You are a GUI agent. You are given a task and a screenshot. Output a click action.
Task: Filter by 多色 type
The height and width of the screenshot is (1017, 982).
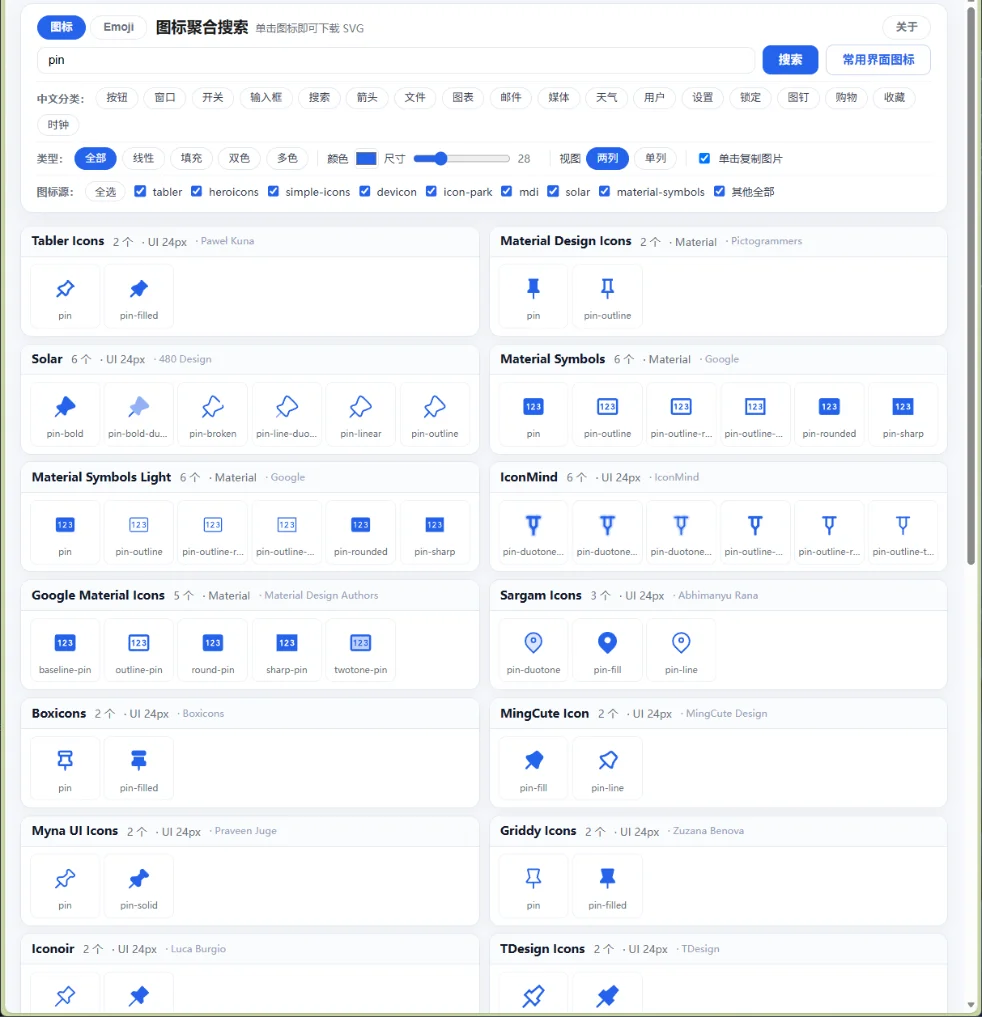pyautogui.click(x=287, y=158)
